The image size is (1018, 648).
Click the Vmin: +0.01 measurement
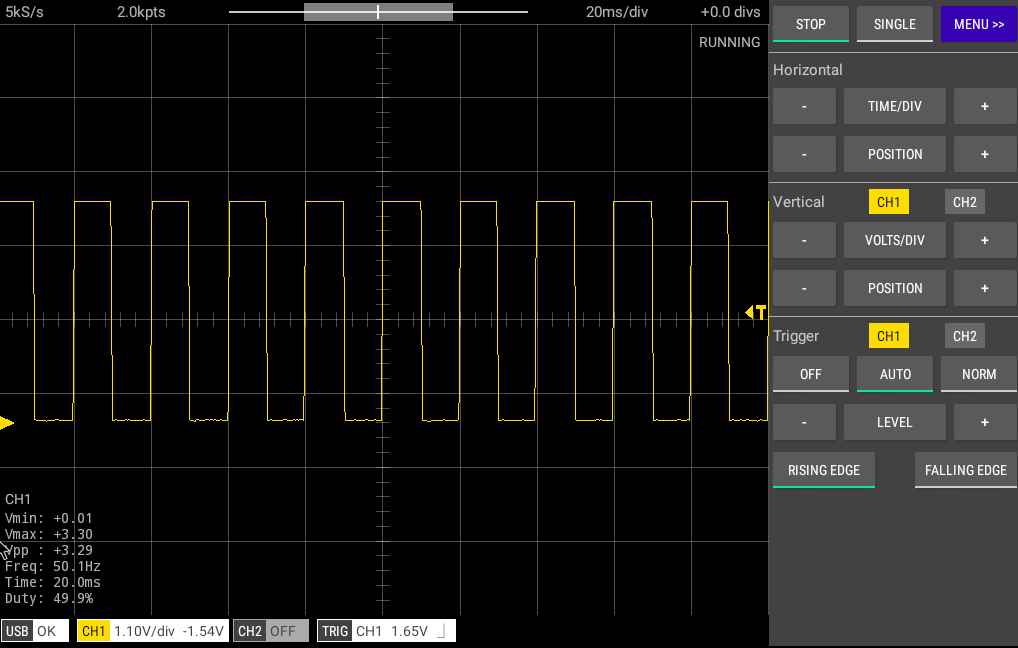pyautogui.click(x=49, y=518)
